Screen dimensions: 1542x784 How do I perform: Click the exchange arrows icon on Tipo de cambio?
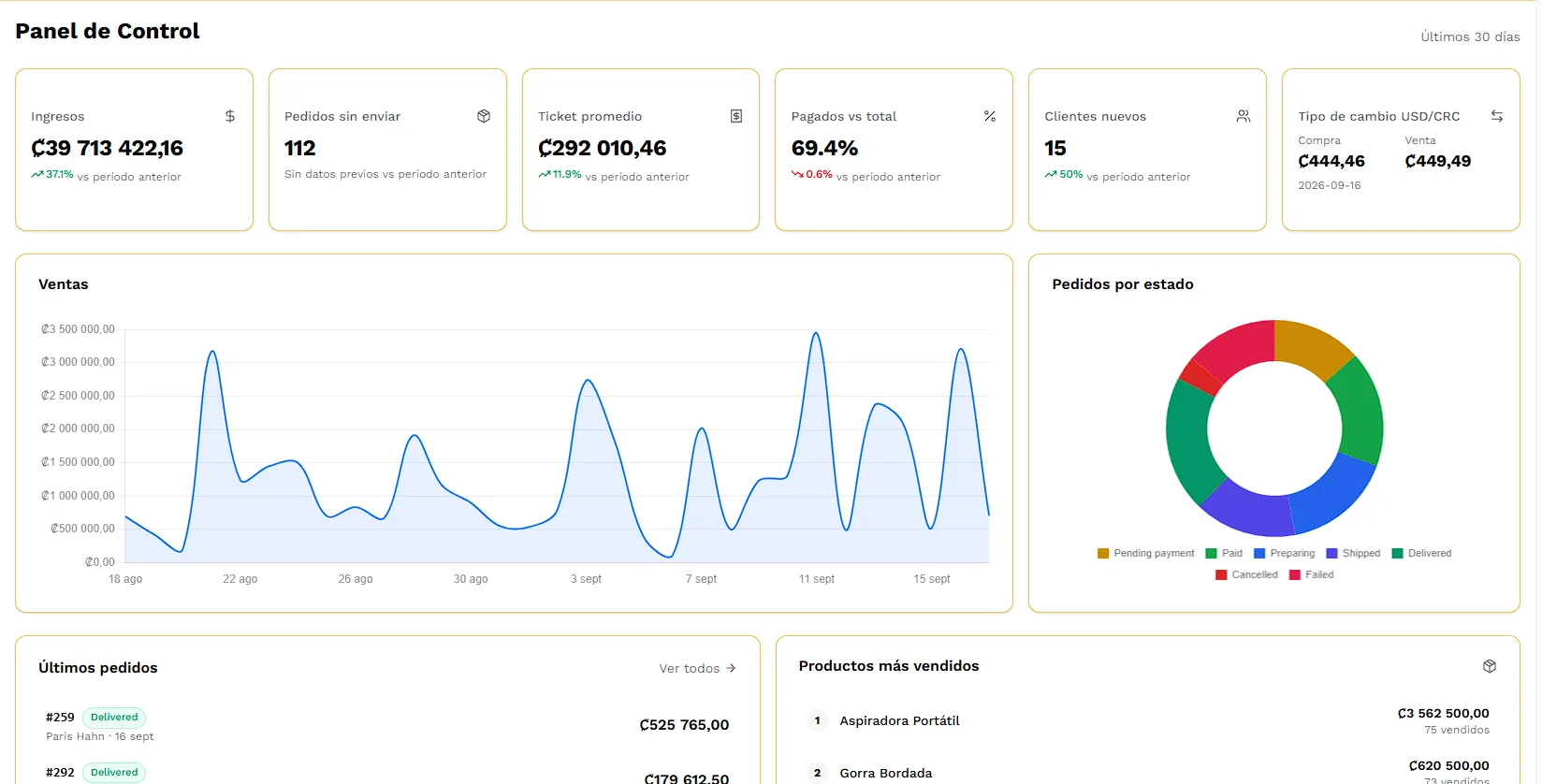click(1497, 116)
